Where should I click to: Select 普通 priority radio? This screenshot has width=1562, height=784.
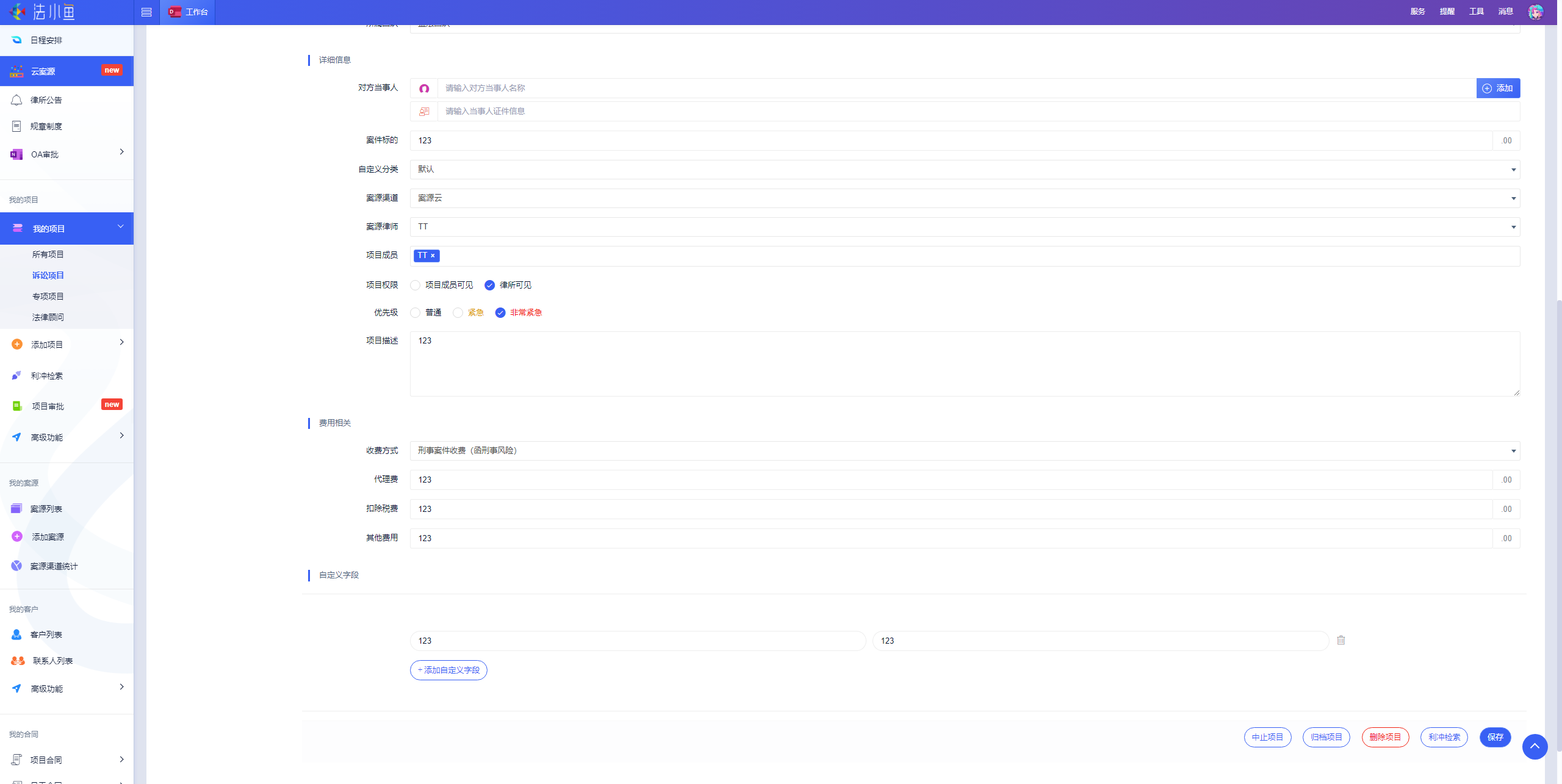tap(416, 312)
